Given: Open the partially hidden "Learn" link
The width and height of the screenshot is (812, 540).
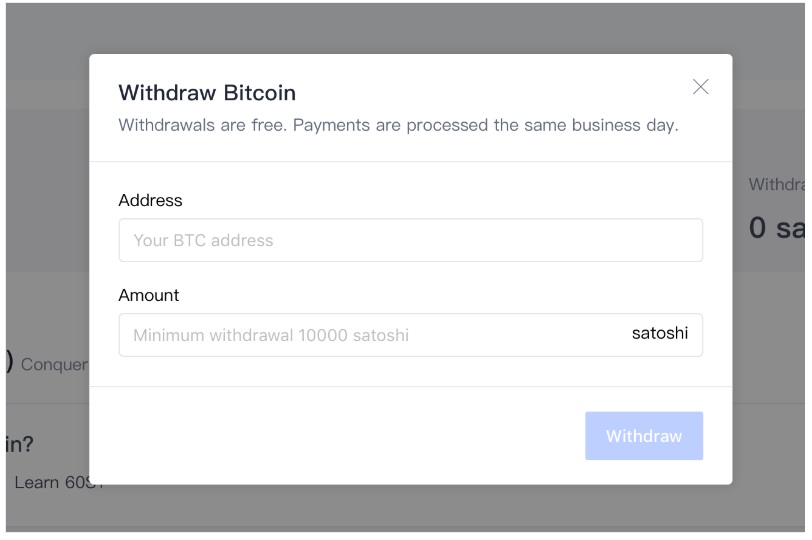Looking at the screenshot, I should pyautogui.click(x=50, y=483).
